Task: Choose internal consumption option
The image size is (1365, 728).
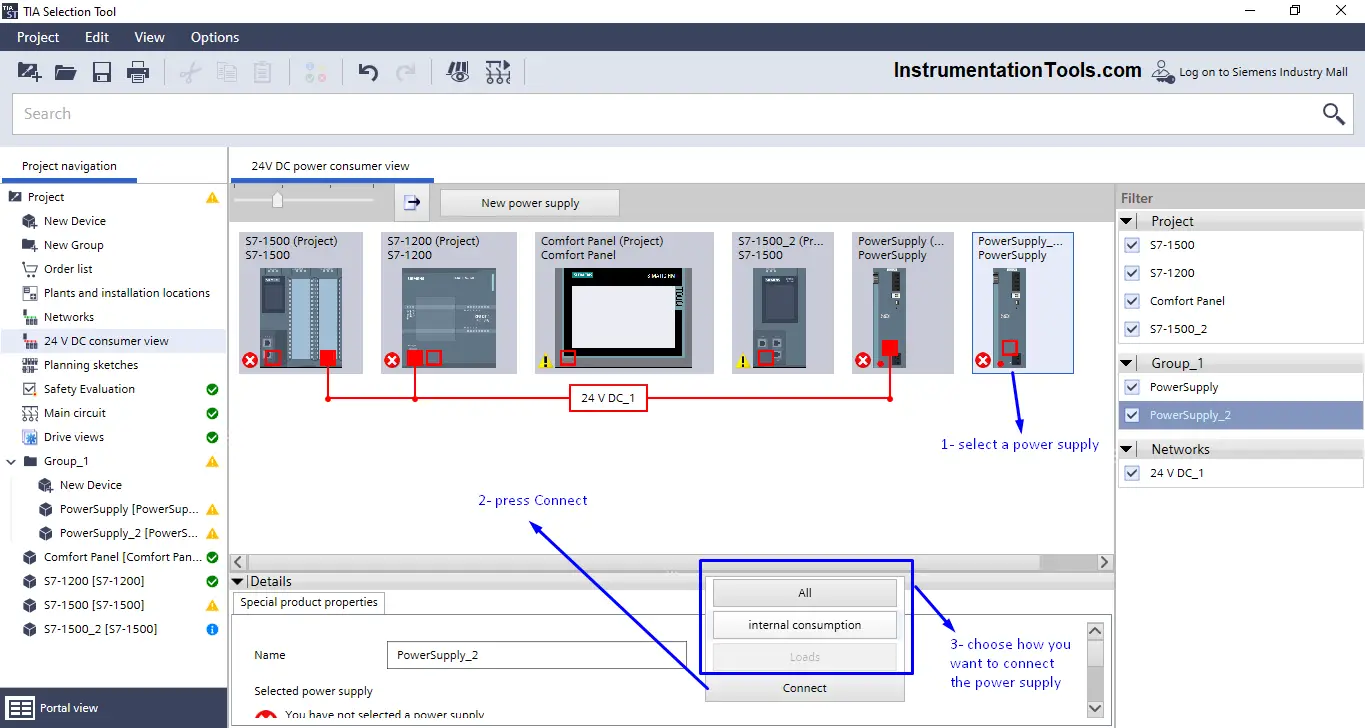Action: coord(805,625)
